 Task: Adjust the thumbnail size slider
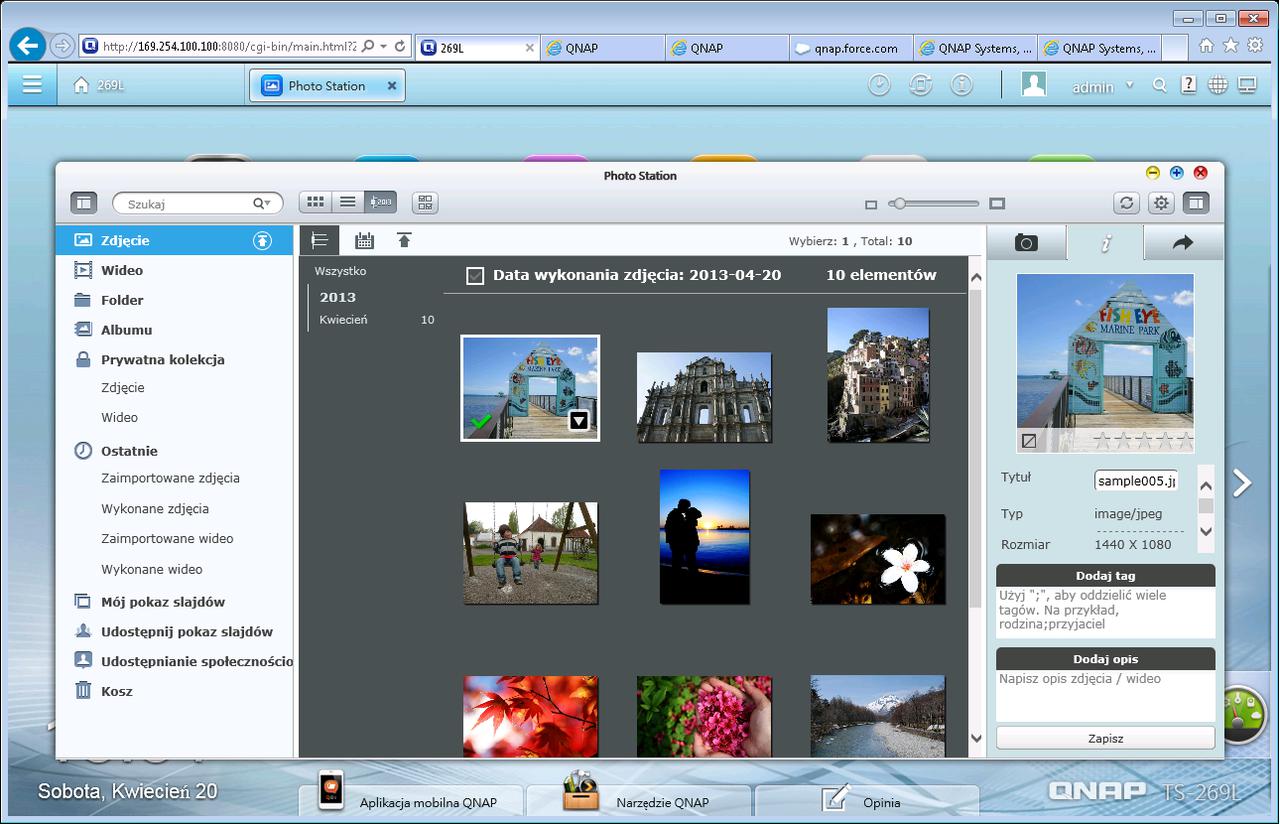click(899, 203)
